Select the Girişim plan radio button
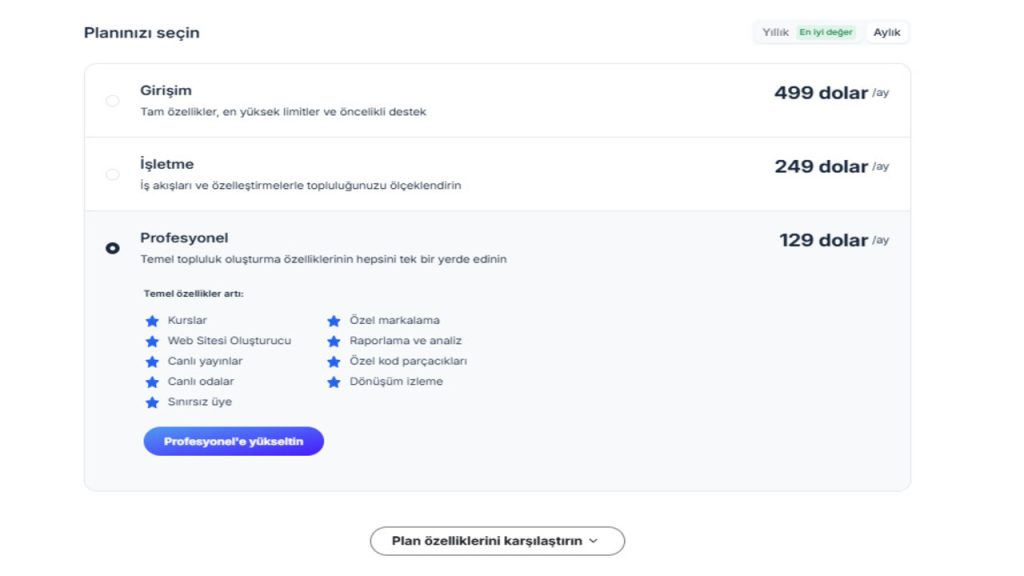This screenshot has width=1024, height=576. (x=112, y=100)
